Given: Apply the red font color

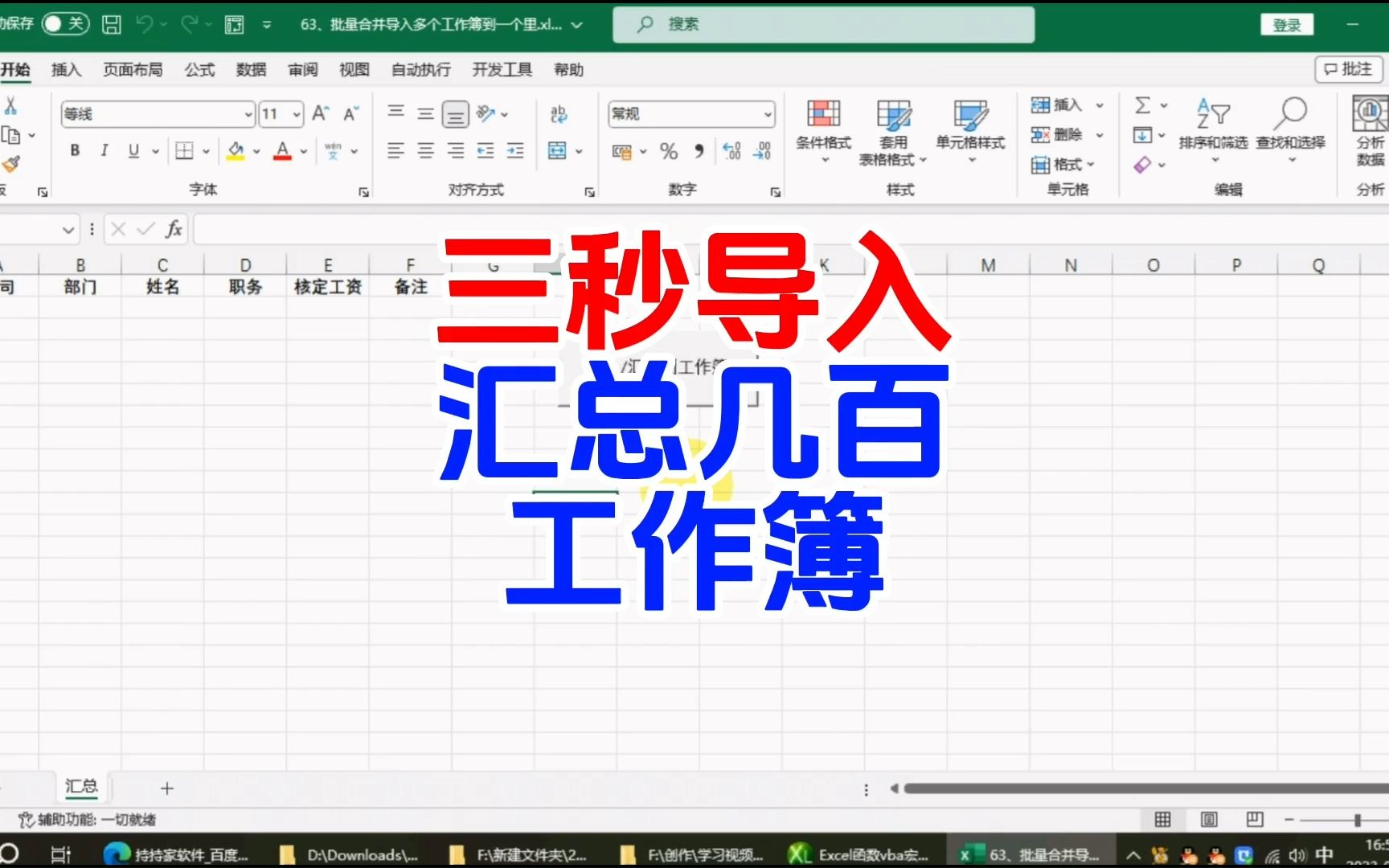Looking at the screenshot, I should click(282, 150).
